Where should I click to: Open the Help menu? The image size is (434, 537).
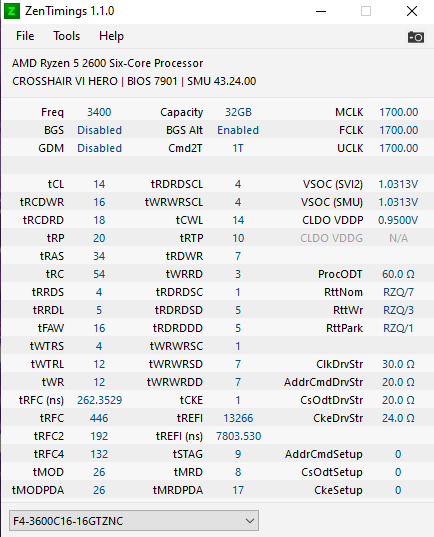coord(111,36)
